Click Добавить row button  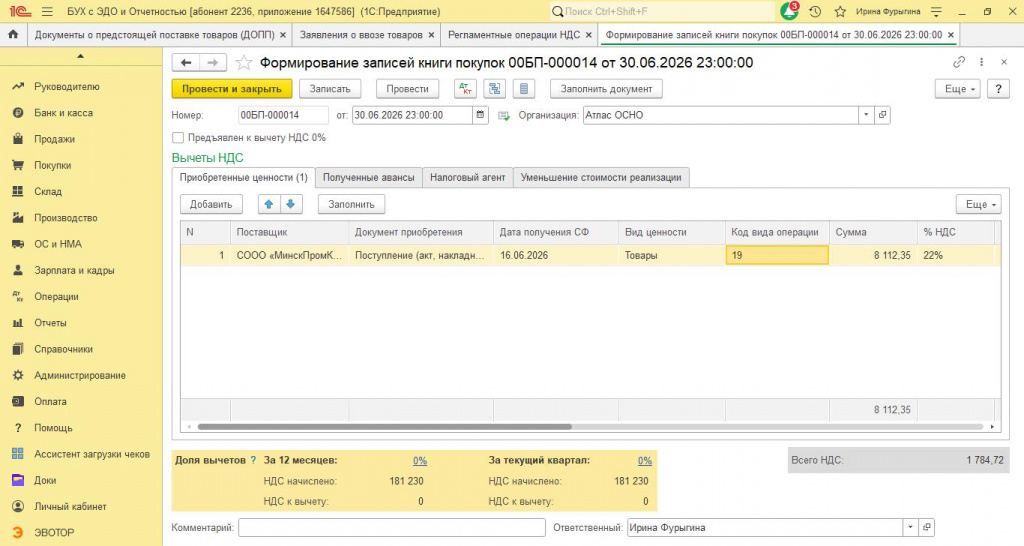[x=211, y=204]
